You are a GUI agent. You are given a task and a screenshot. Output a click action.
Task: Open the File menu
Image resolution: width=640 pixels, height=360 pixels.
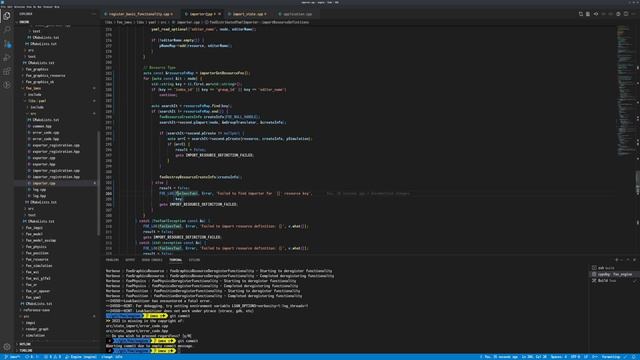4,7
